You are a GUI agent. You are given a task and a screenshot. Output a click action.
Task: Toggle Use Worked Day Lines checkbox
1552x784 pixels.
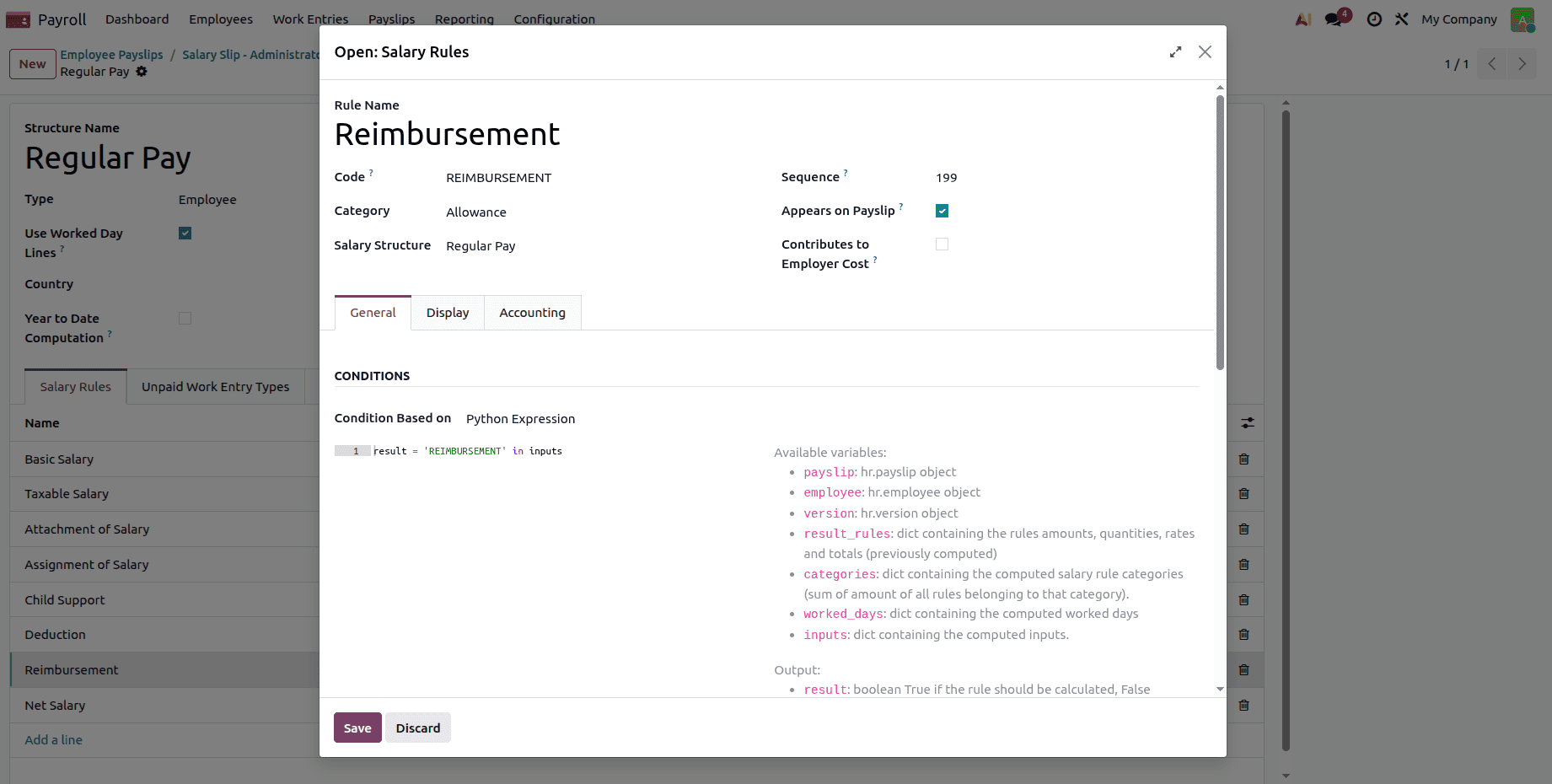[185, 234]
